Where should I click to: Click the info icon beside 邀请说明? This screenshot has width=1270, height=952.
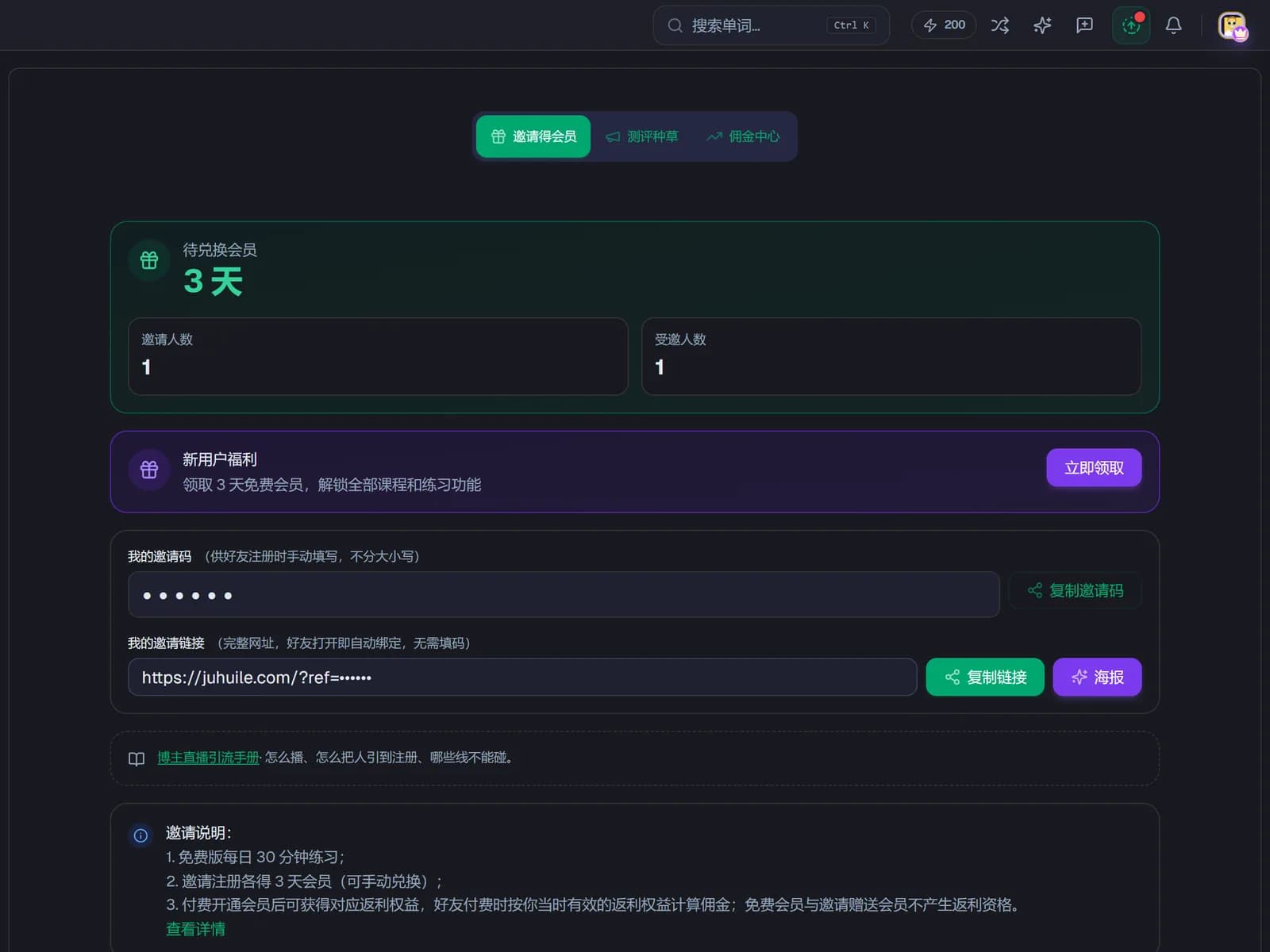click(140, 835)
